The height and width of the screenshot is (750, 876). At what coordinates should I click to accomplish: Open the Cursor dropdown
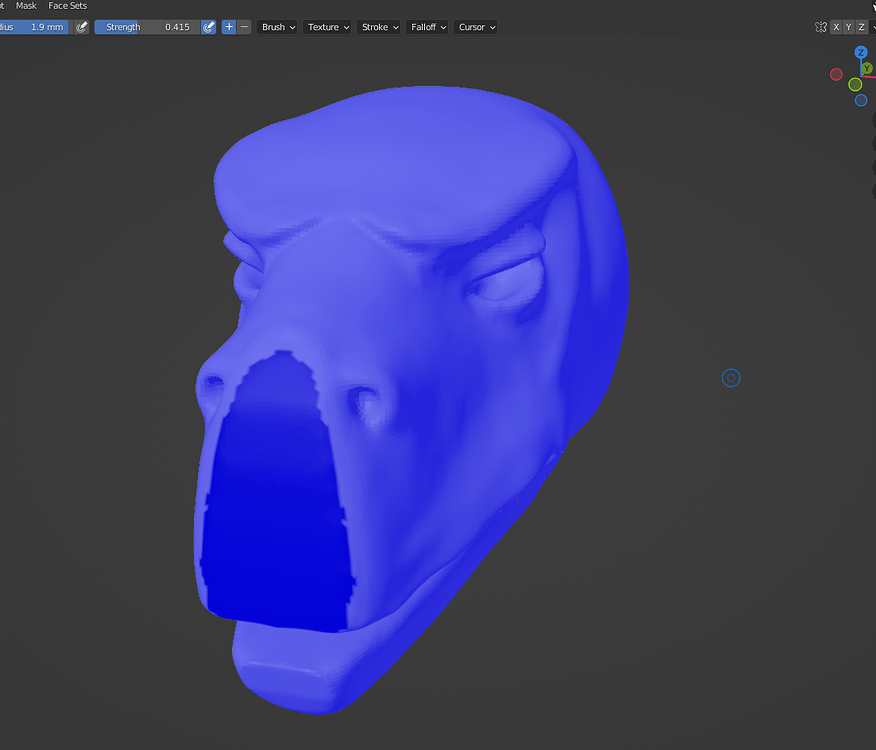pyautogui.click(x=475, y=27)
